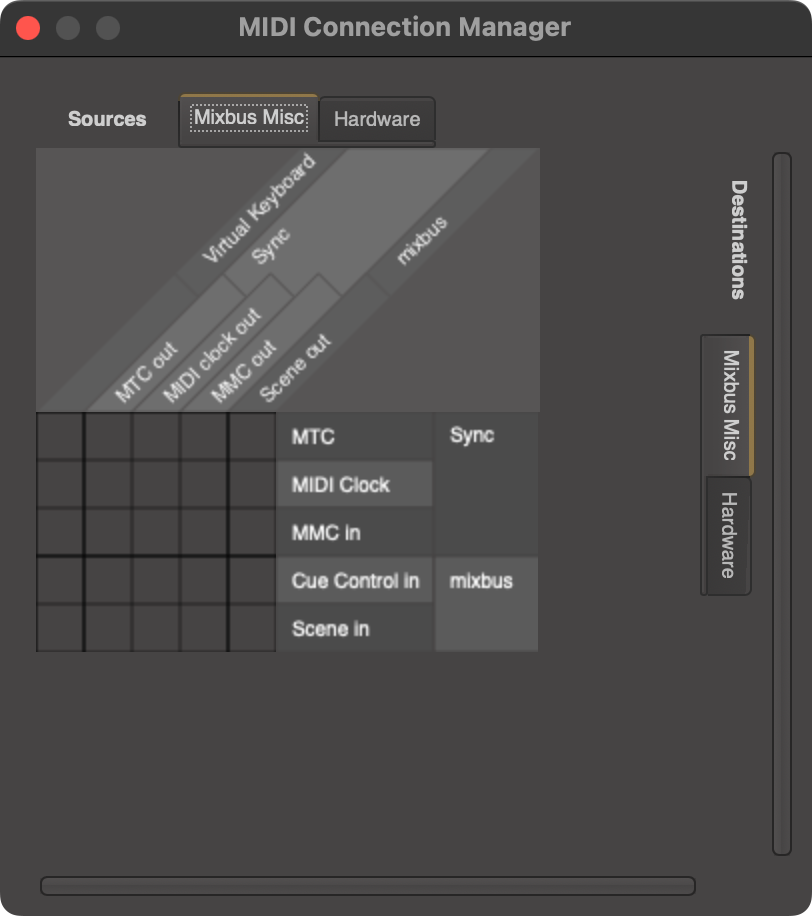Viewport: 812px width, 916px height.
Task: Click the MIDI clock out column header
Action: click(211, 355)
